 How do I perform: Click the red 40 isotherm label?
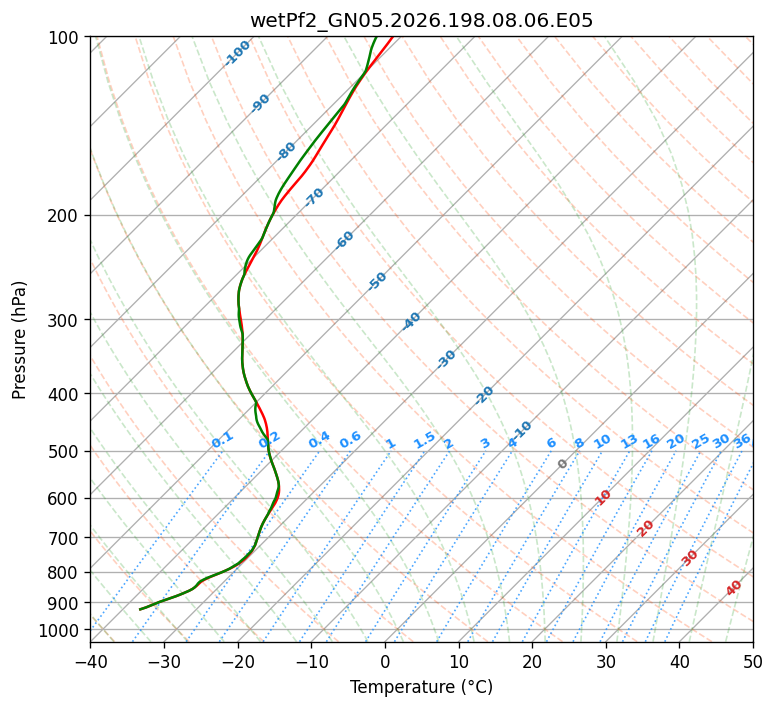tap(733, 588)
